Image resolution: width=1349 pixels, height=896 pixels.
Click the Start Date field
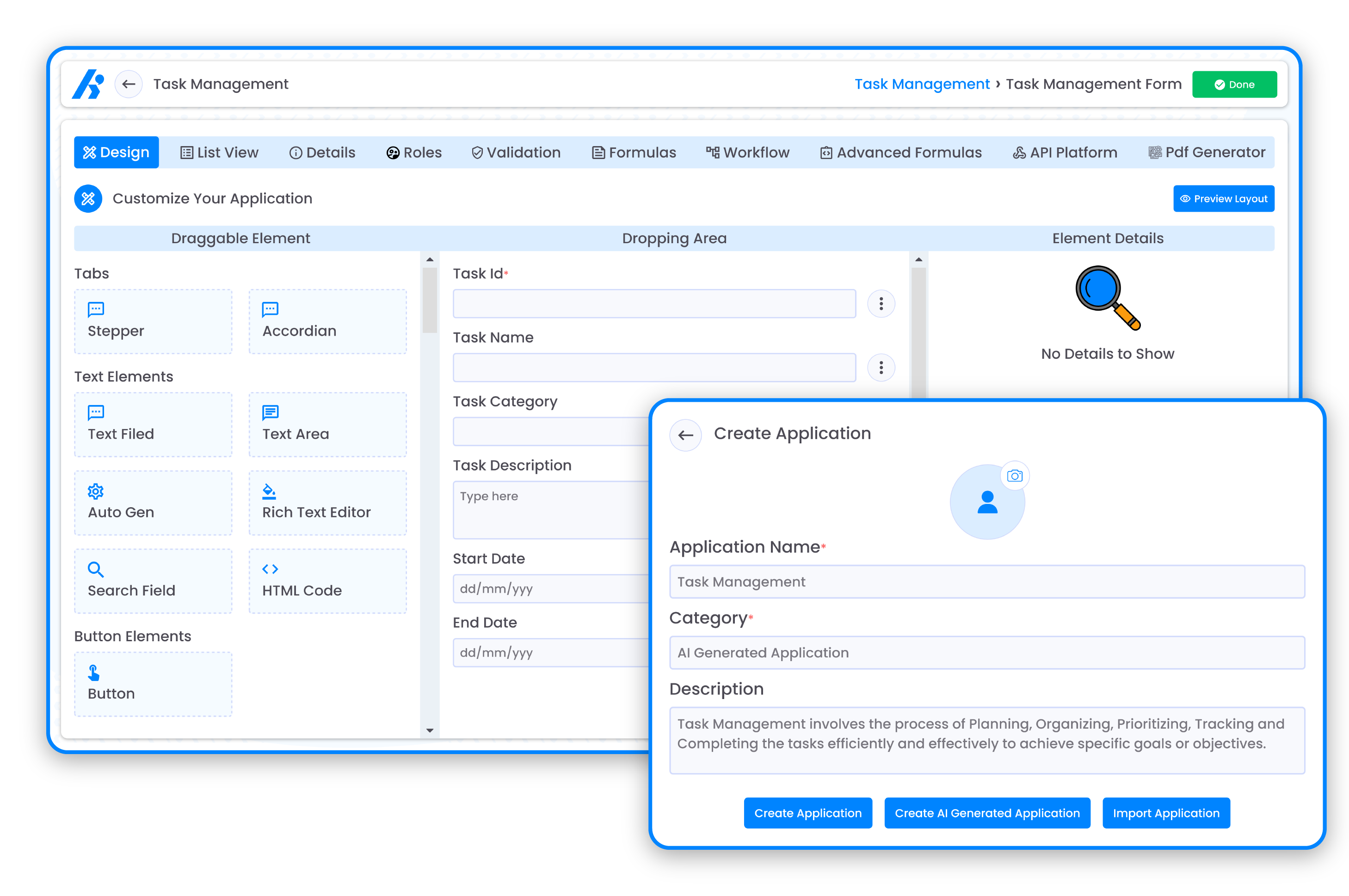tap(551, 589)
